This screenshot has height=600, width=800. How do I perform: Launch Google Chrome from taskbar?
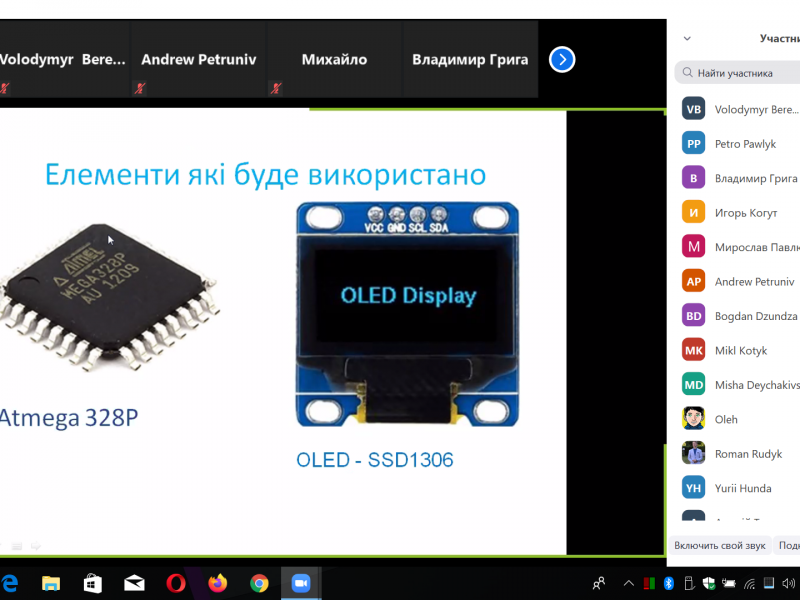(x=259, y=583)
